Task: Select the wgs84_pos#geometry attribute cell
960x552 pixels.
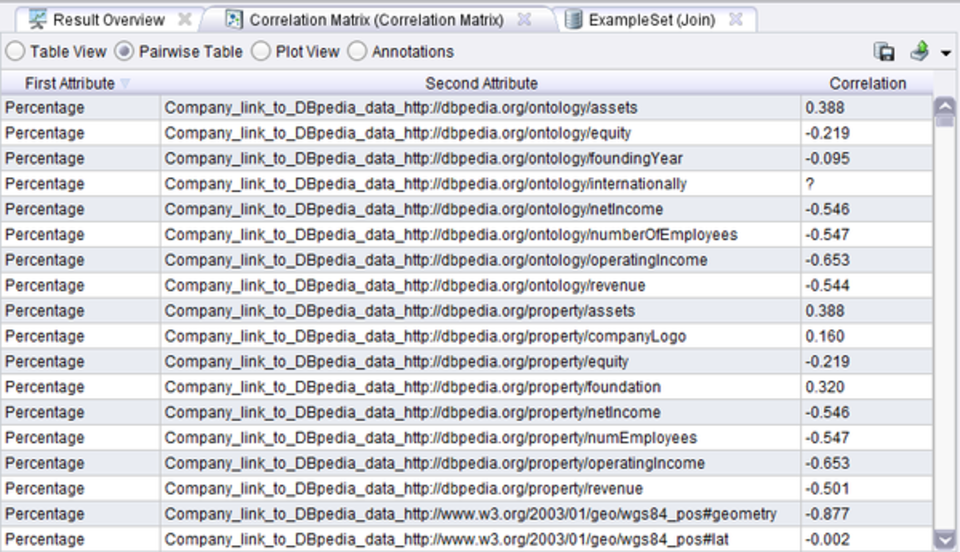Action: tap(481, 514)
